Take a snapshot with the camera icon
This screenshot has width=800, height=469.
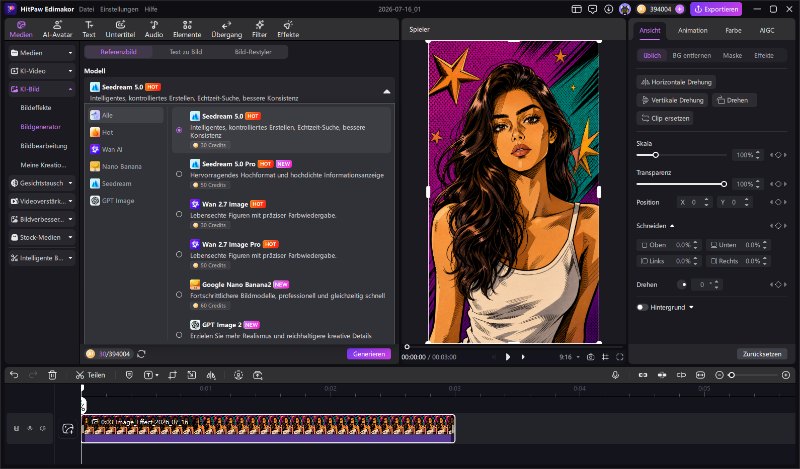tap(590, 357)
